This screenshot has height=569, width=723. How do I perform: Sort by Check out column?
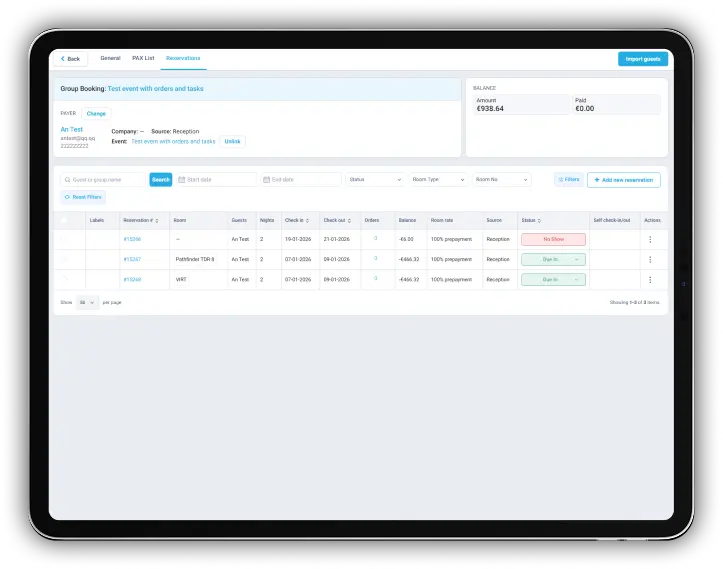337,220
